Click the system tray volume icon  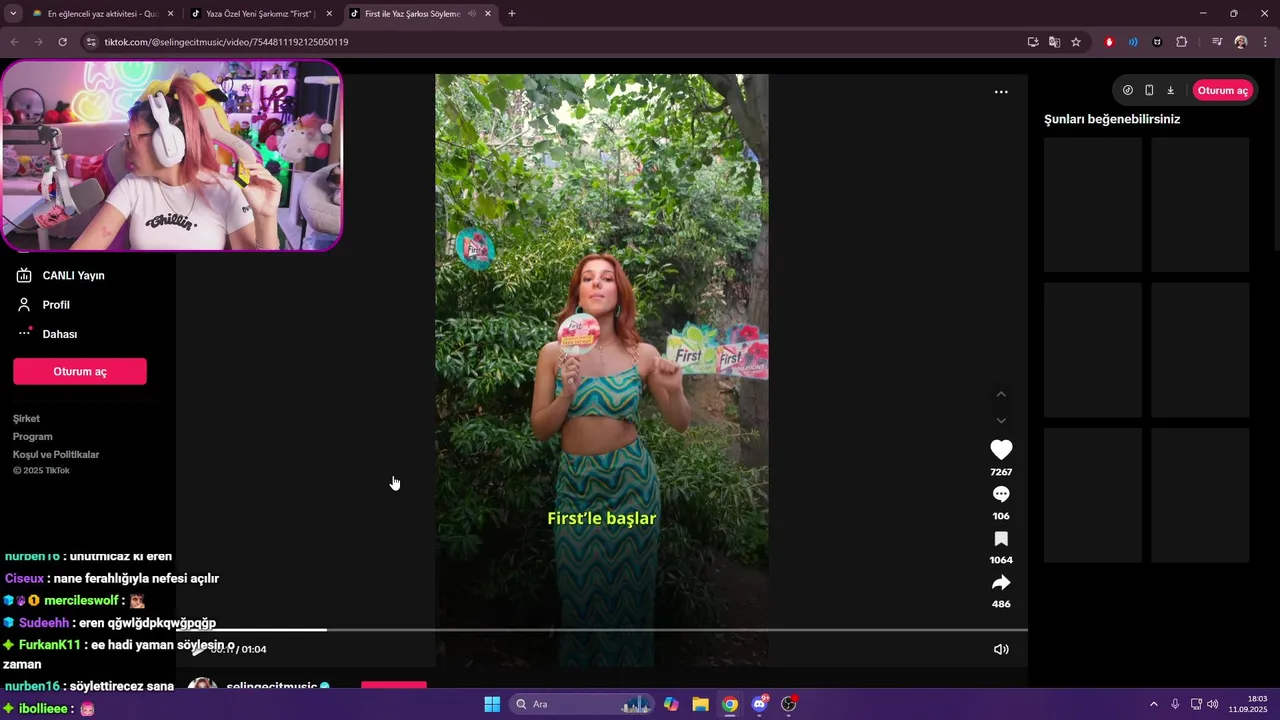[x=1213, y=704]
